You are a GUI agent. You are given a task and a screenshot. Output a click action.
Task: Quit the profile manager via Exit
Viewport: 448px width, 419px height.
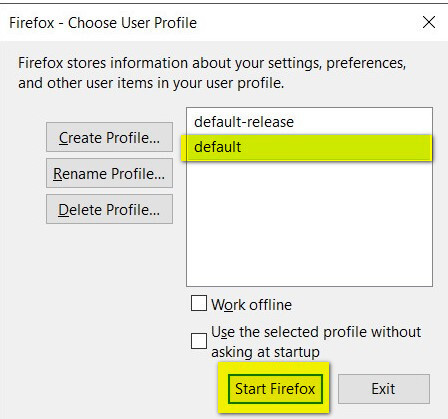tap(384, 389)
